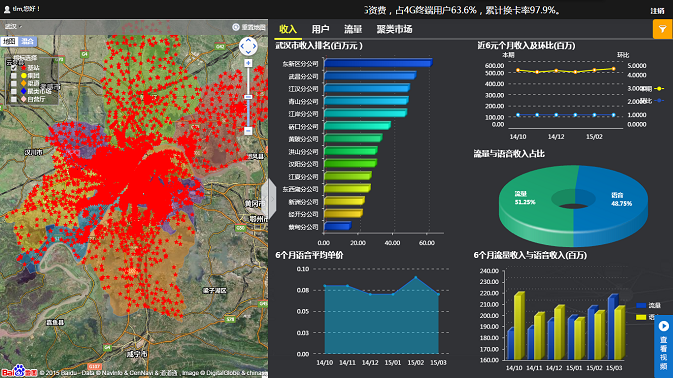Collapse the map panel with the side arrow handle
The image size is (673, 378).
pyautogui.click(x=269, y=200)
